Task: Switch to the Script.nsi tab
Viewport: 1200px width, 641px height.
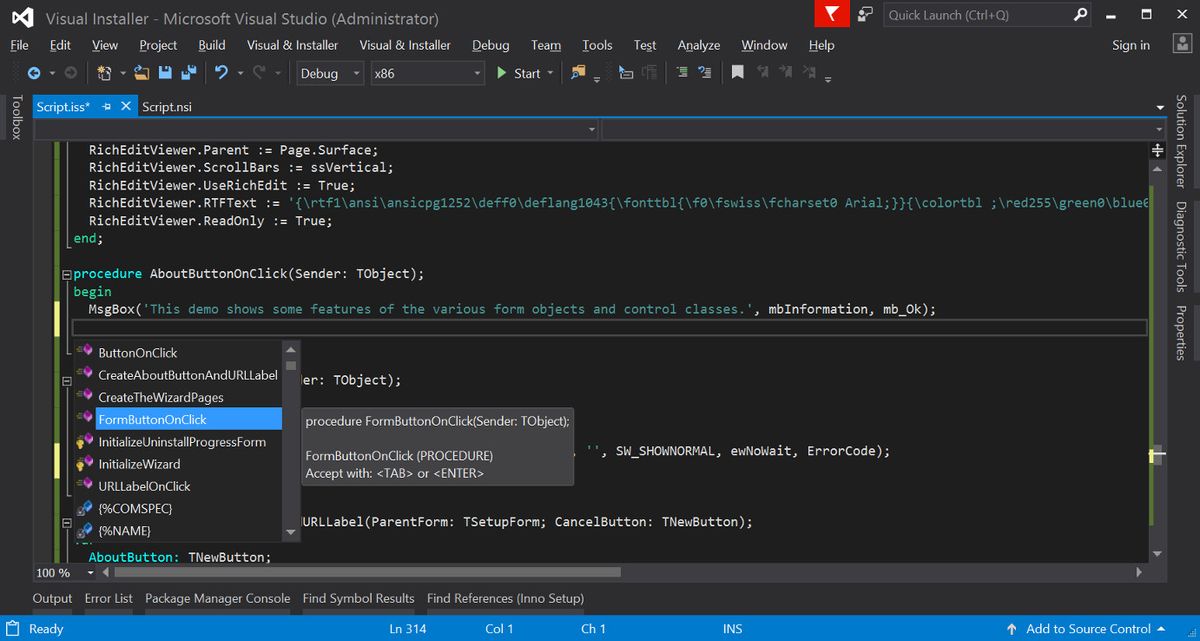Action: [167, 106]
